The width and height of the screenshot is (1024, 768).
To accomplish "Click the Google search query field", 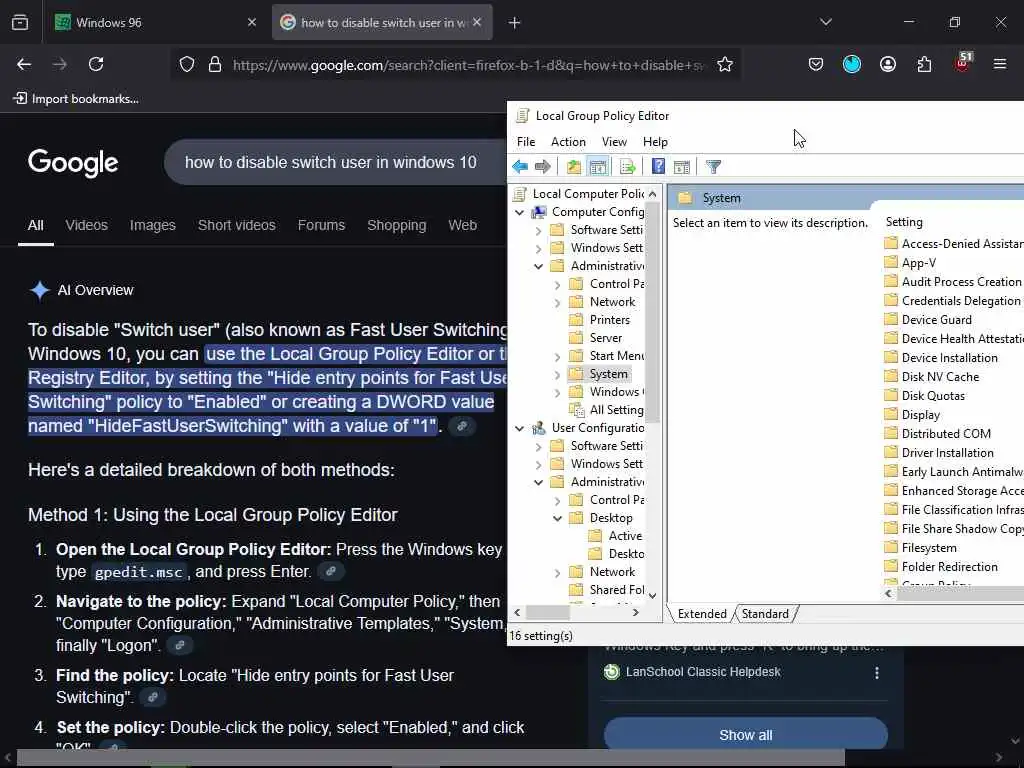I will [x=330, y=162].
